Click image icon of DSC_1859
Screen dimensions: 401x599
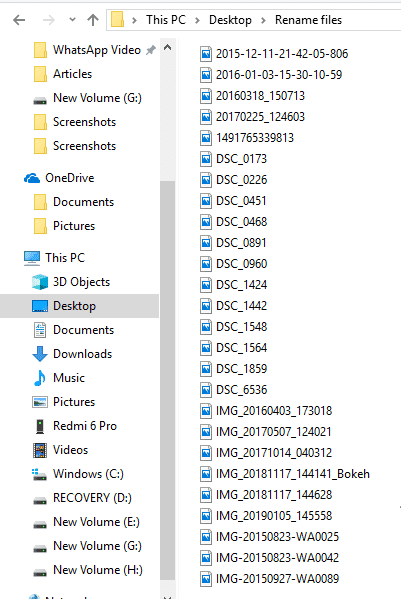pos(206,369)
